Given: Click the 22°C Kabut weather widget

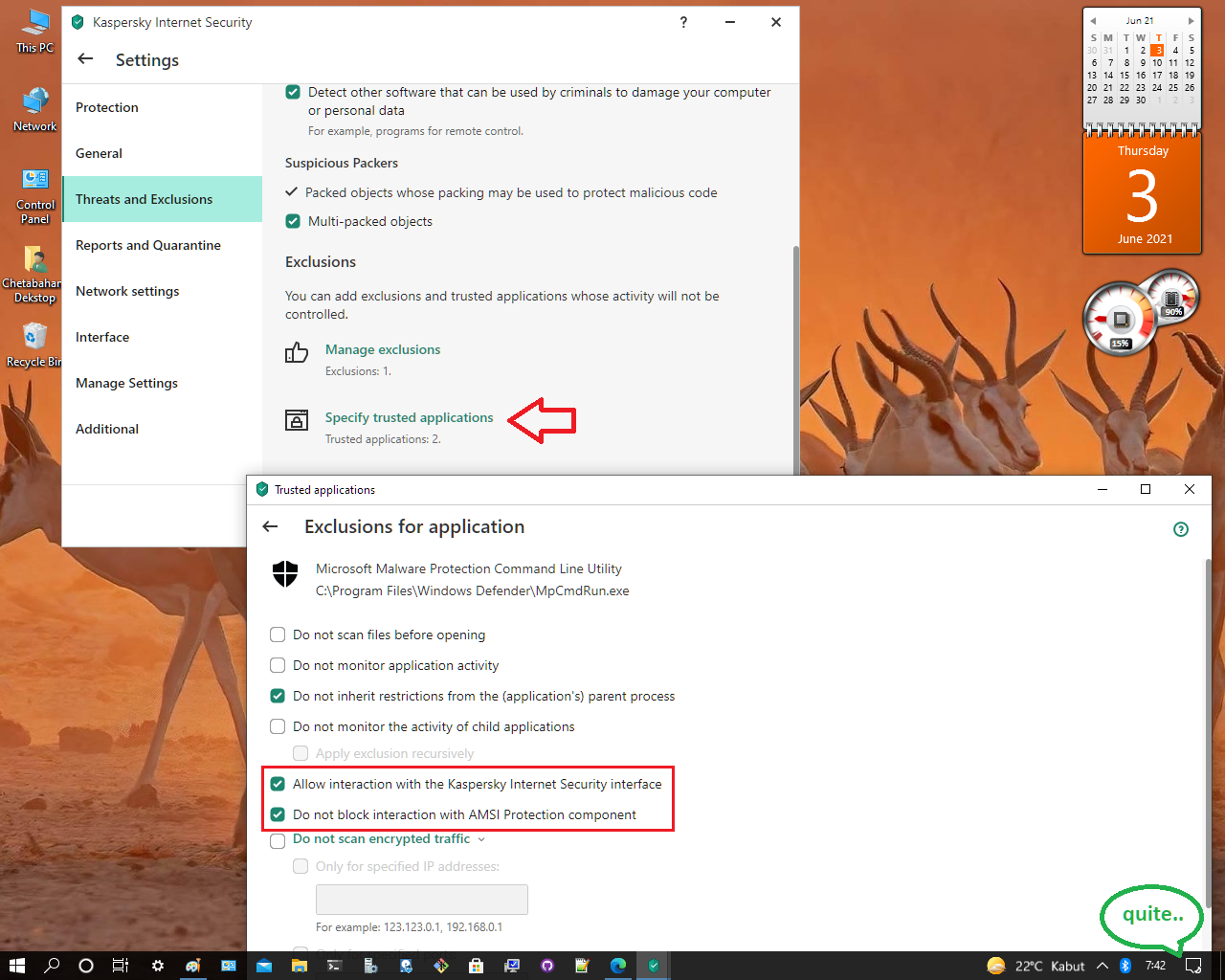Looking at the screenshot, I should (x=1036, y=966).
